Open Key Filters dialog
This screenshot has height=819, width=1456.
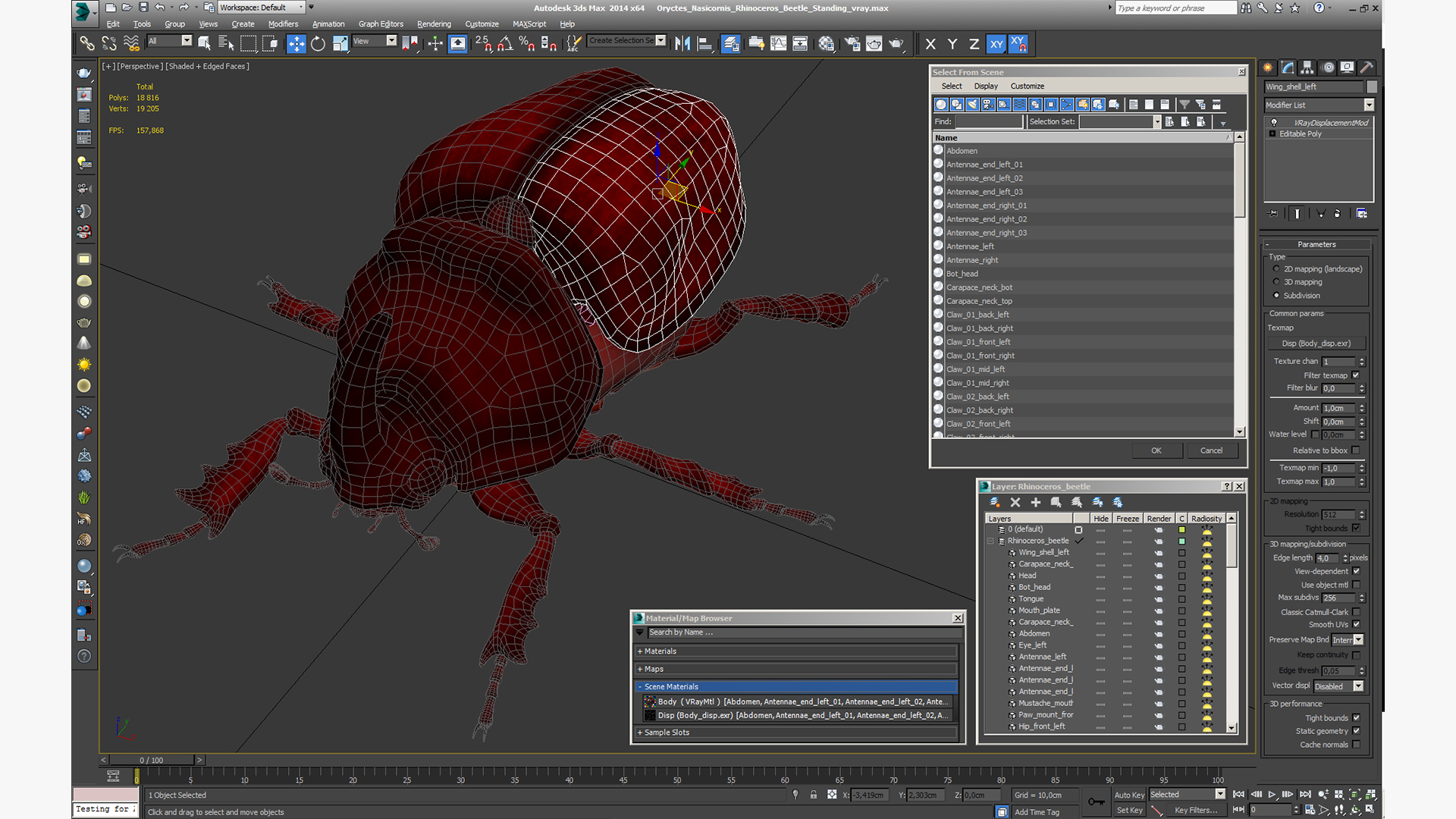click(x=1195, y=810)
